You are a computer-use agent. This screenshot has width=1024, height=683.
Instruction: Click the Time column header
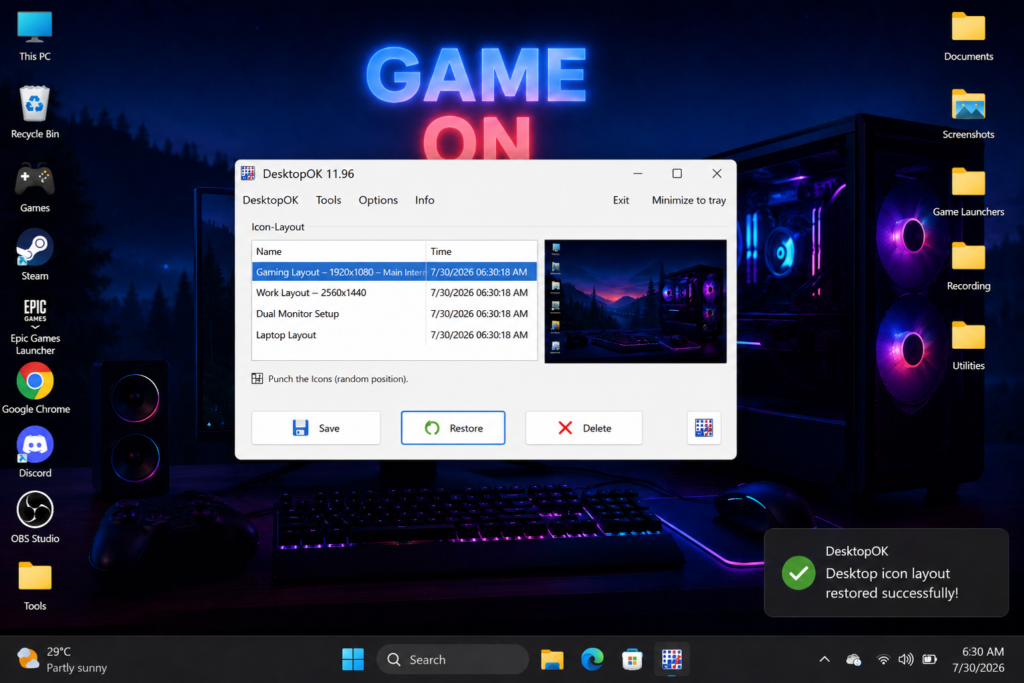(x=482, y=251)
